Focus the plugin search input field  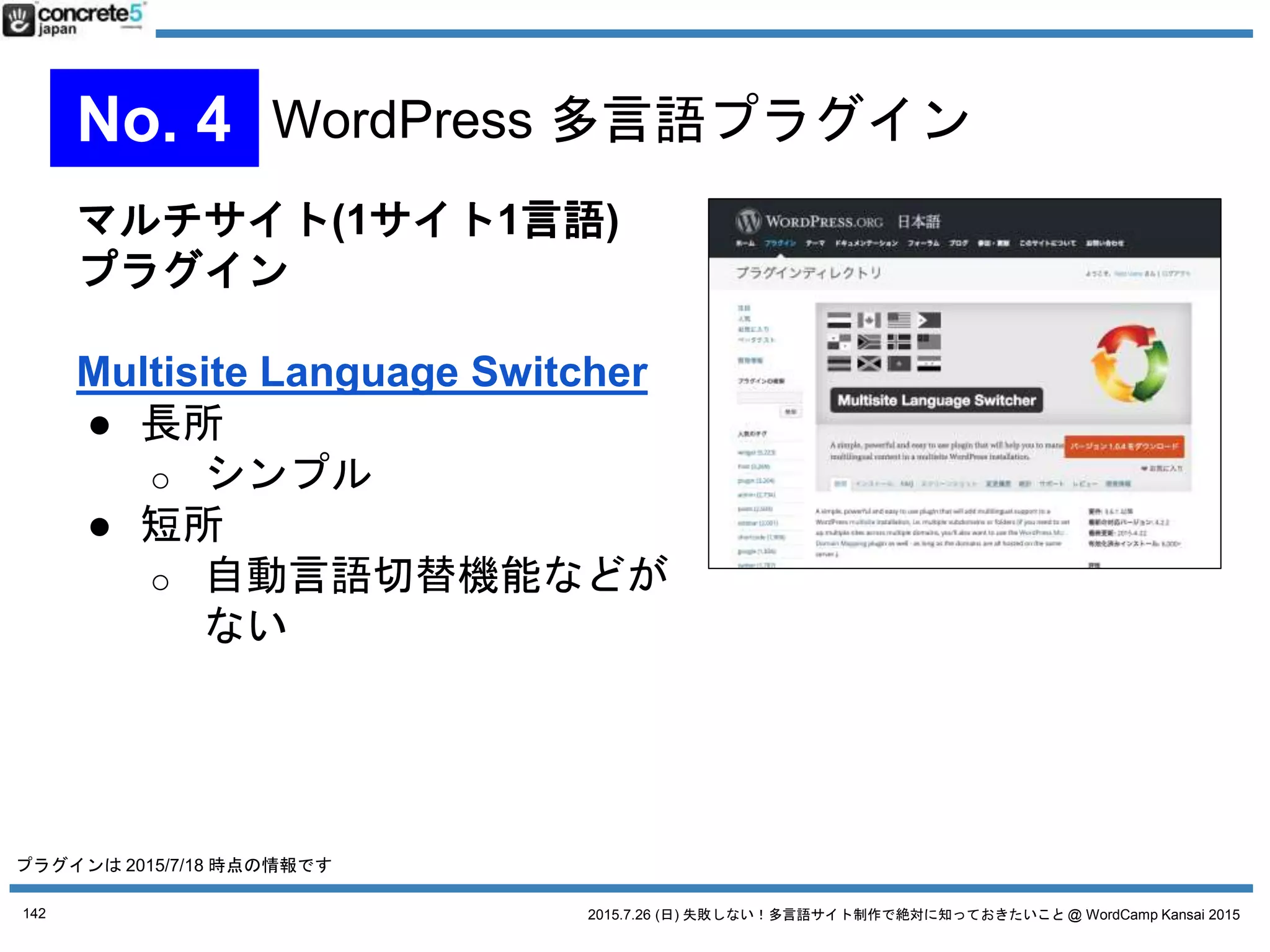click(x=770, y=397)
